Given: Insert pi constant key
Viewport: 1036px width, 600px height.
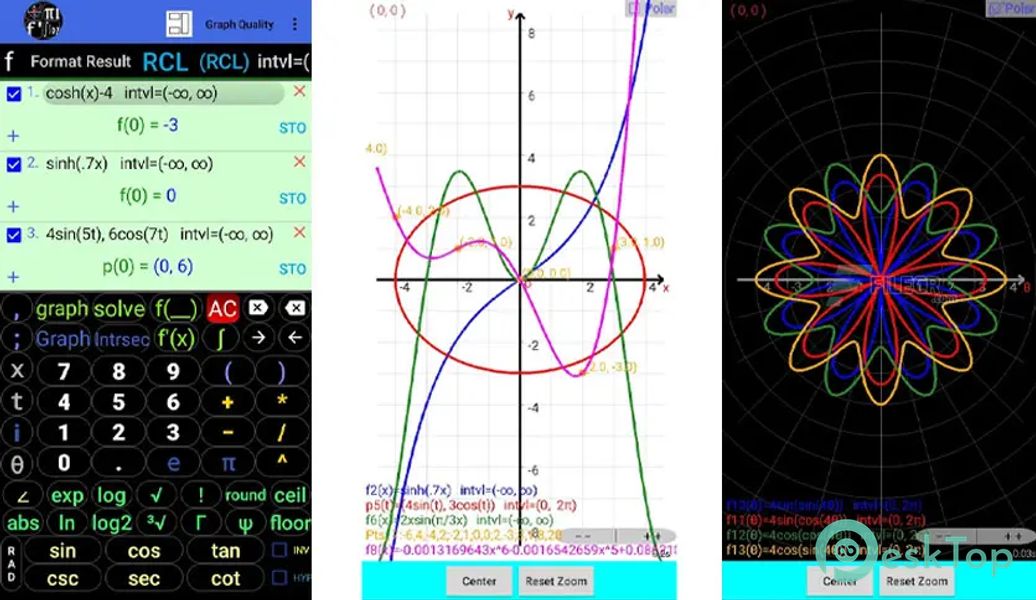Looking at the screenshot, I should click(228, 463).
